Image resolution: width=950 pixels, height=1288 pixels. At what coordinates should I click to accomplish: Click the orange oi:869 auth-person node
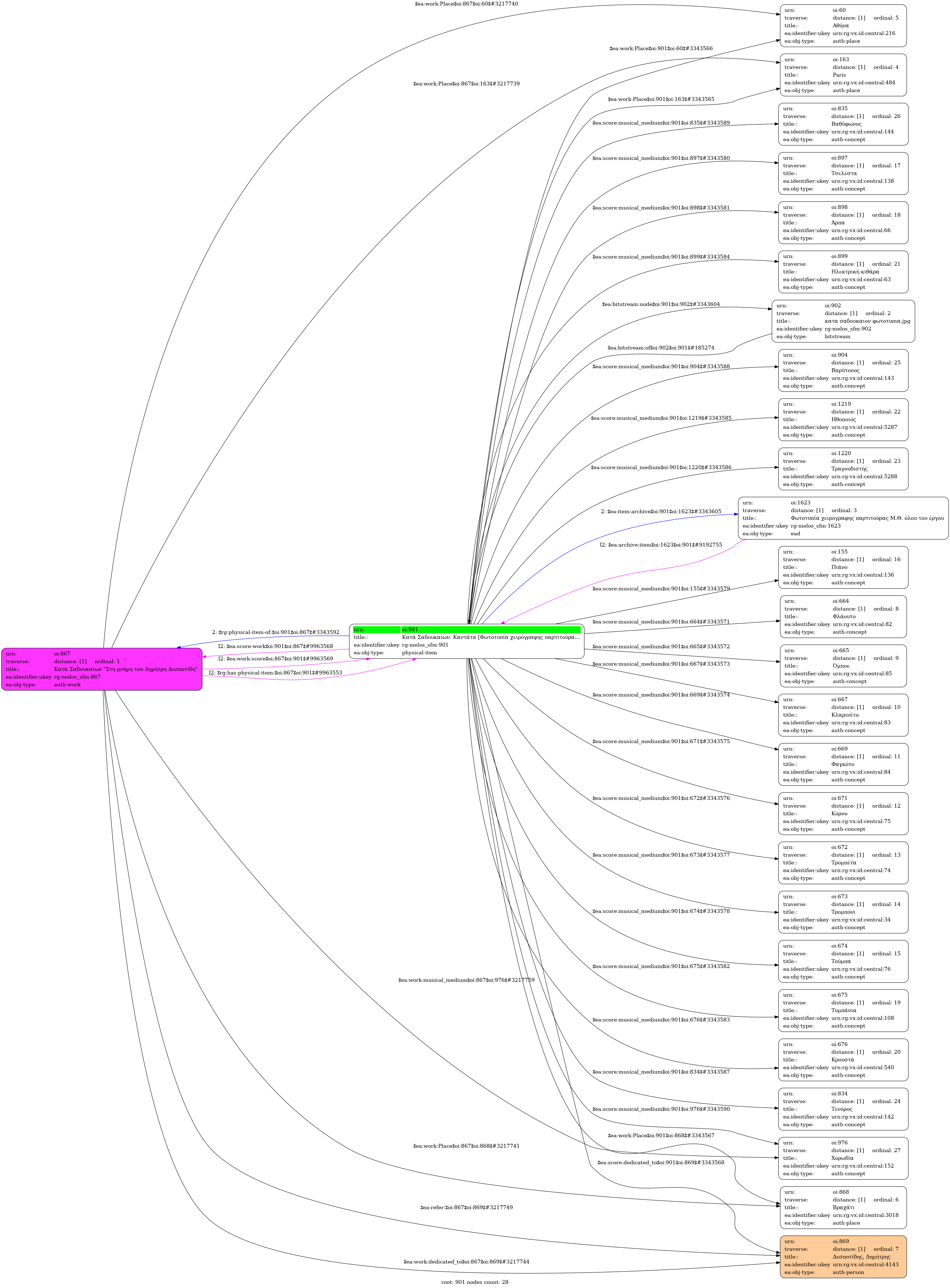click(843, 1256)
